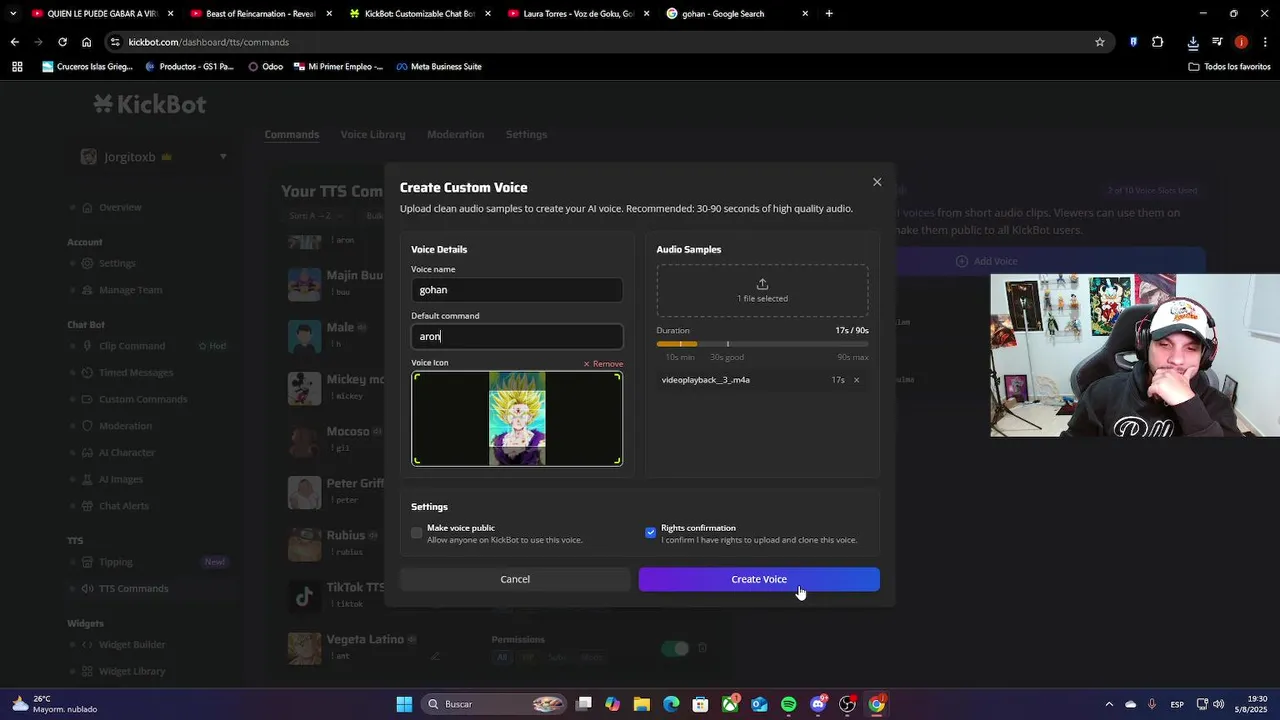Viewport: 1280px width, 720px height.
Task: Open AI Images sidebar item
Action: [x=121, y=479]
